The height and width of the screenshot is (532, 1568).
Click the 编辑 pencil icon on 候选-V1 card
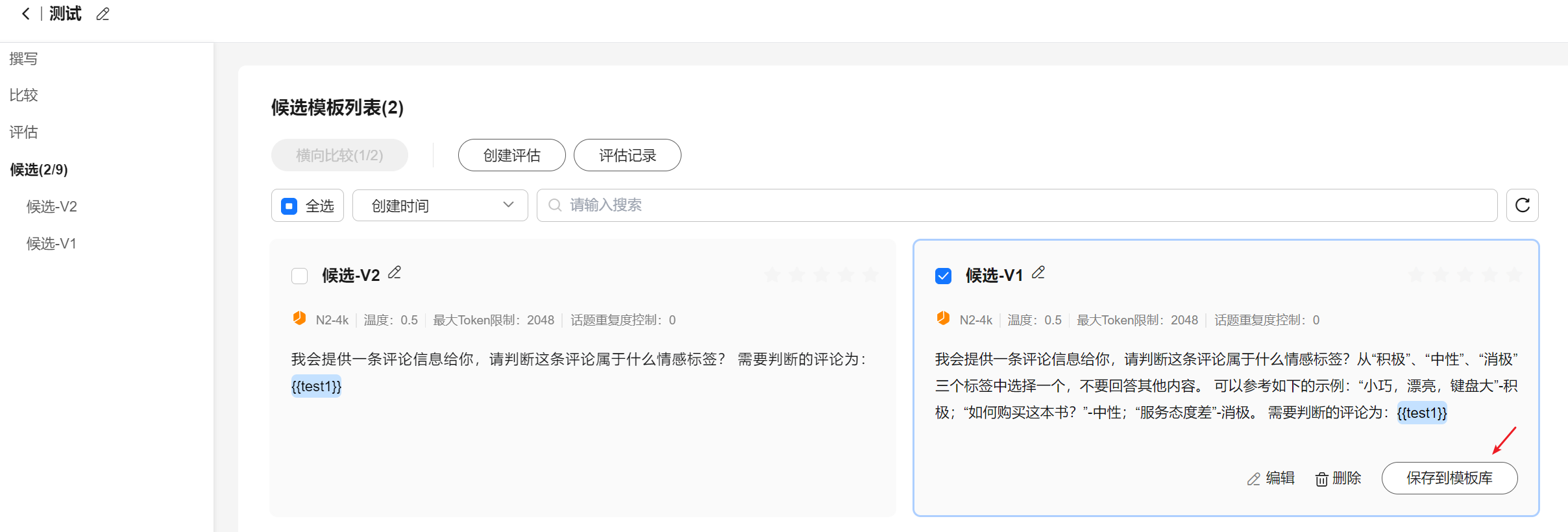(1254, 479)
